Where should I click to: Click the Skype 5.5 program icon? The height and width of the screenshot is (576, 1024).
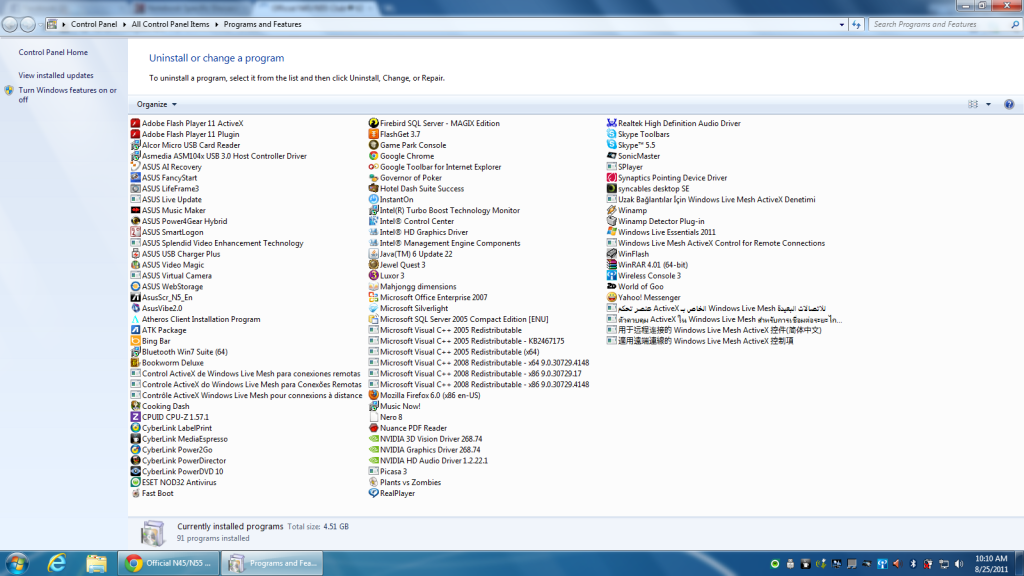(611, 145)
